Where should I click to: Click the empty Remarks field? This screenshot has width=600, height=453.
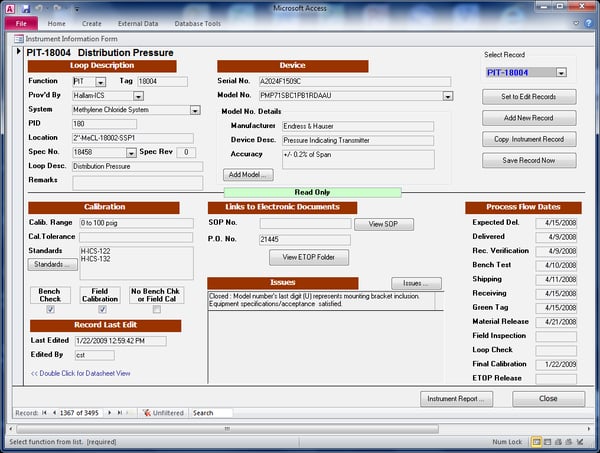(137, 183)
